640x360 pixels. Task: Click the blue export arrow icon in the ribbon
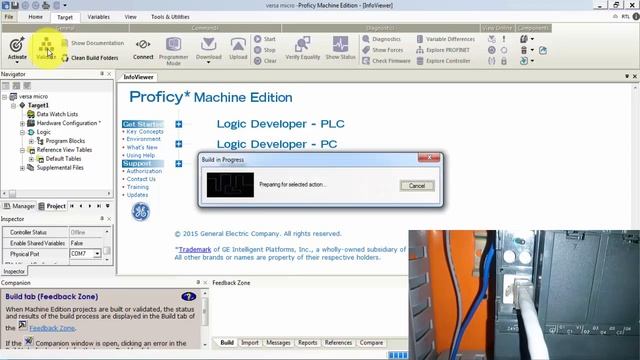543,51
